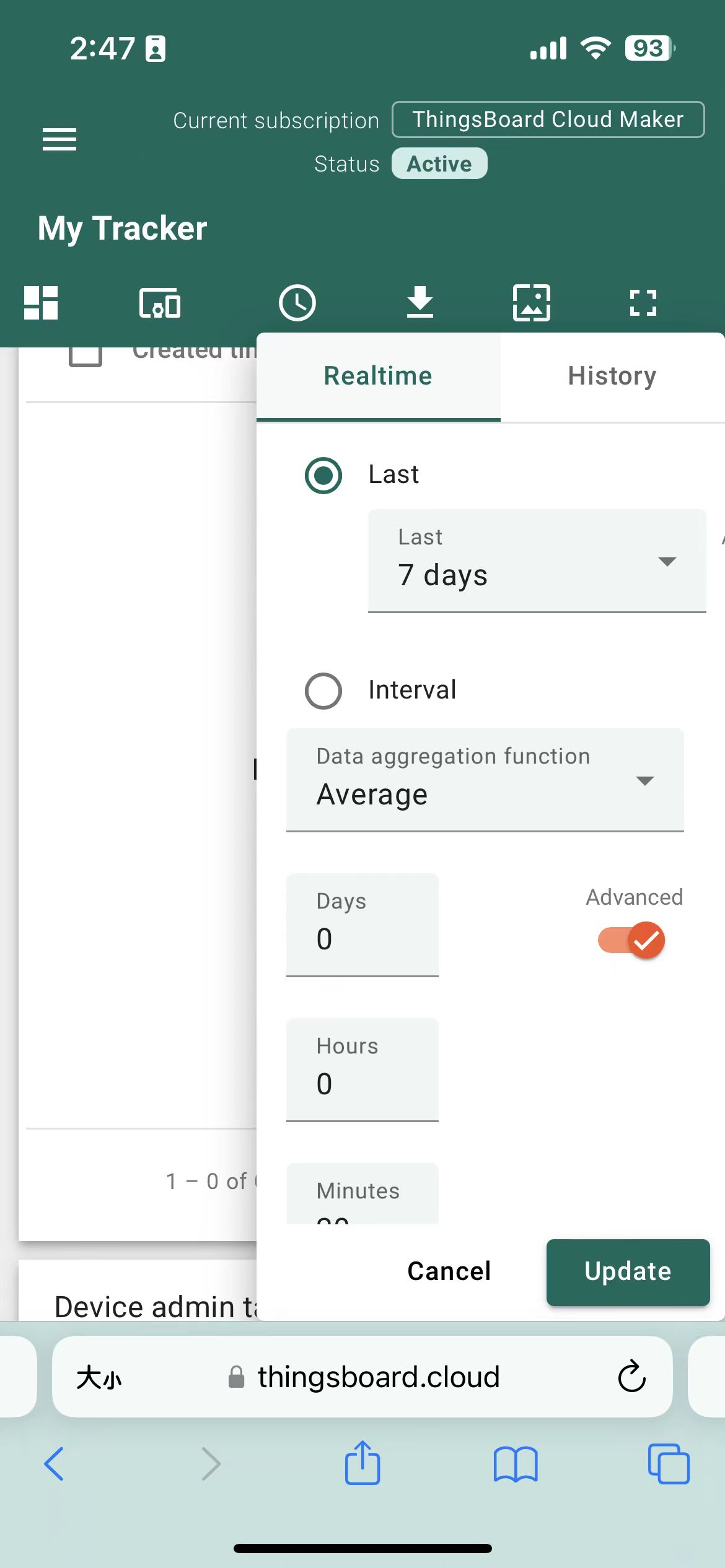Open the entity aliases icon
Viewport: 725px width, 1568px height.
click(159, 303)
